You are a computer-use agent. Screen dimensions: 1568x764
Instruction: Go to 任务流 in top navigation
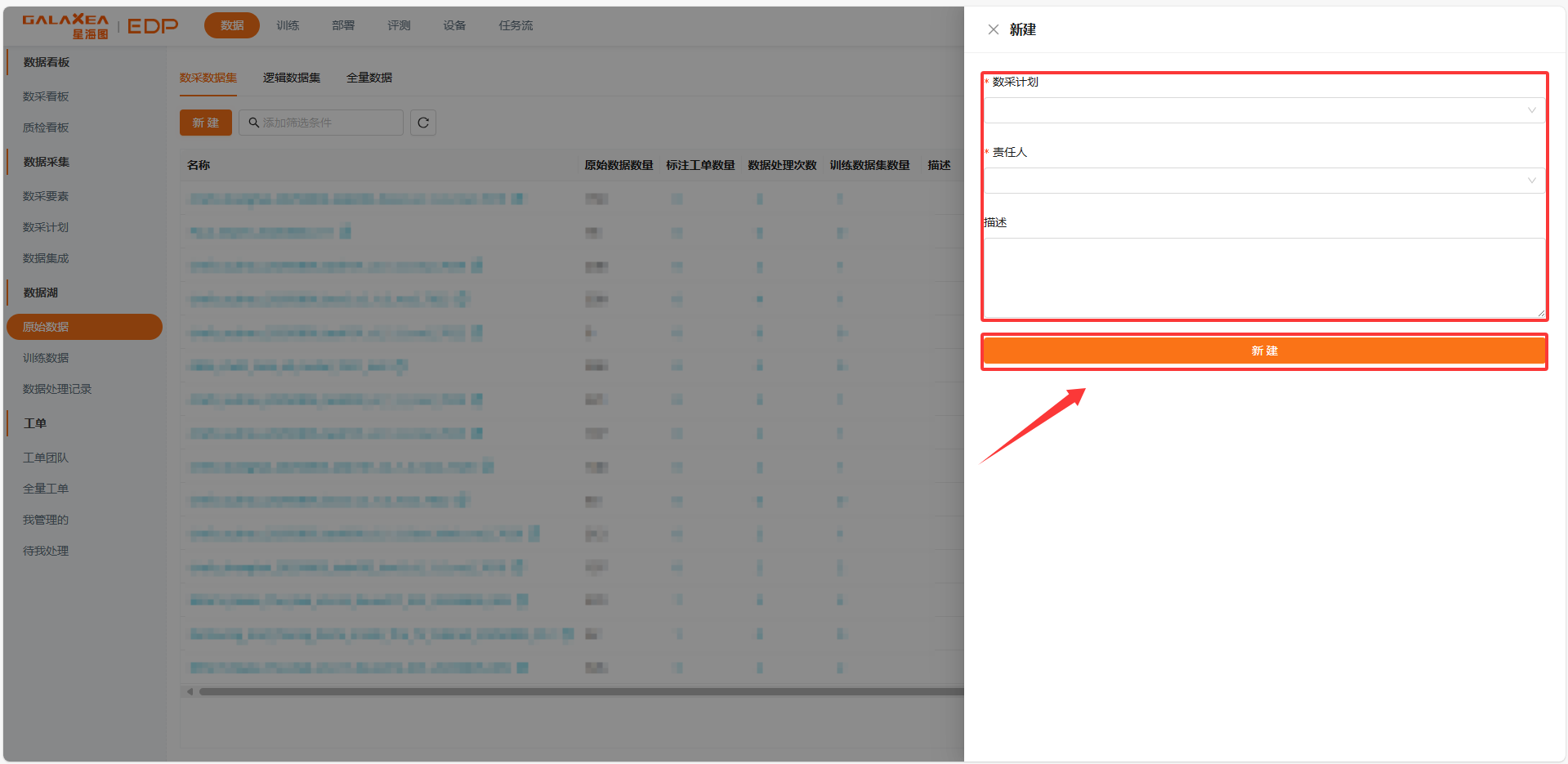(516, 25)
